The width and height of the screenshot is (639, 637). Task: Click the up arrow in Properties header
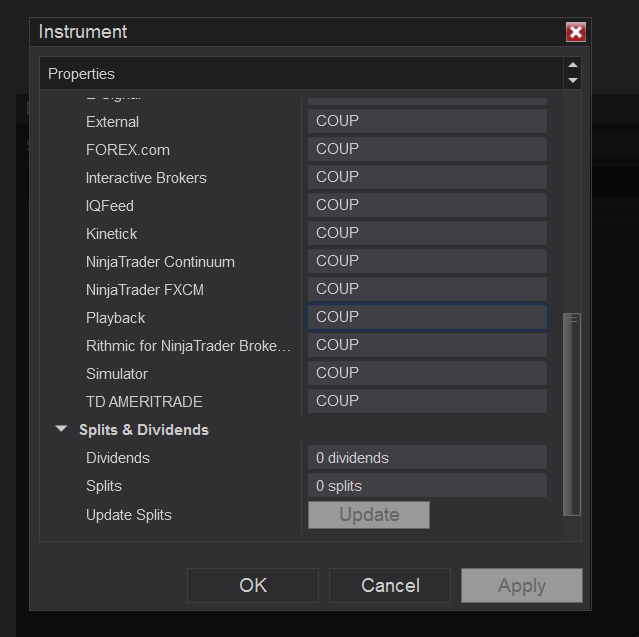[x=572, y=66]
